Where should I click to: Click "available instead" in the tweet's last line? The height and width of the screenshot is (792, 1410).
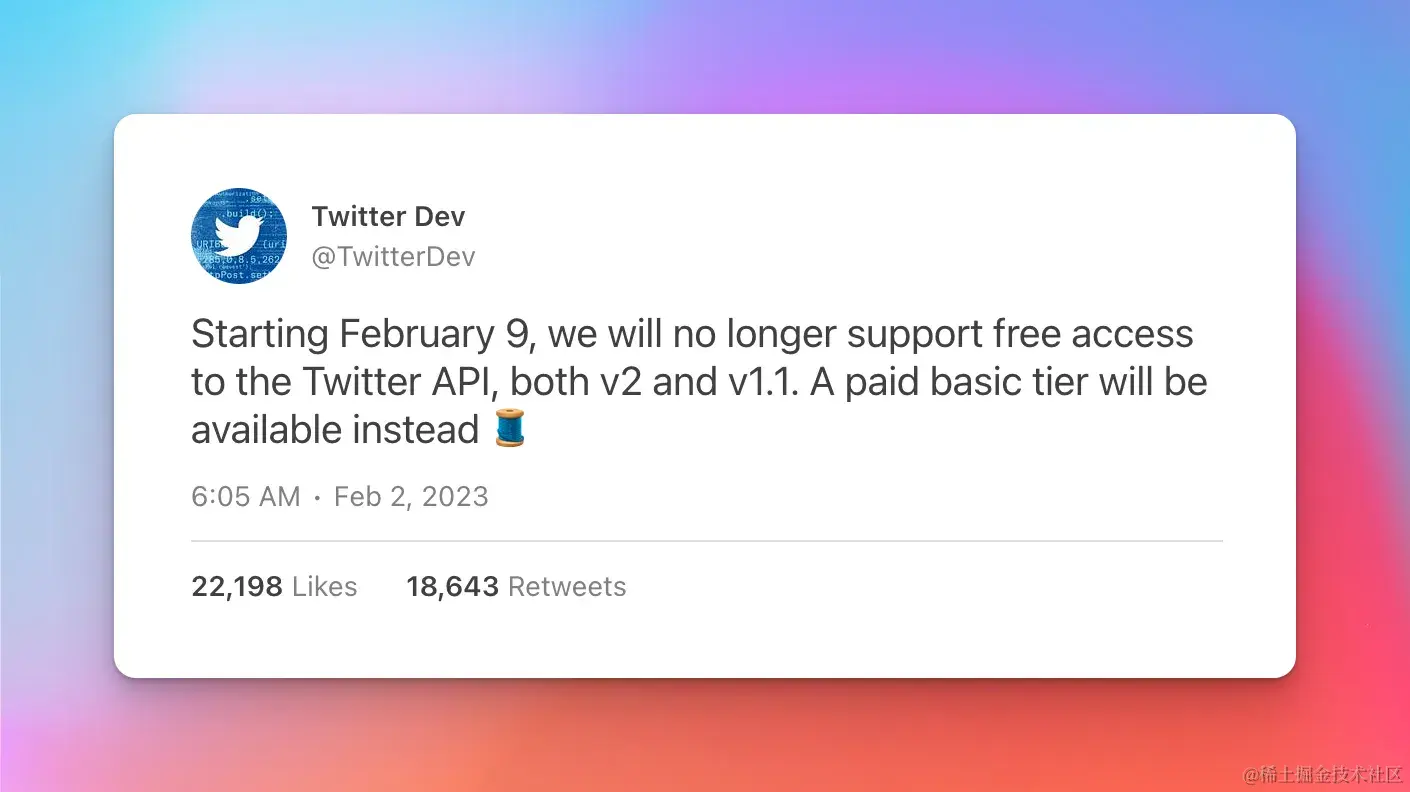[336, 430]
